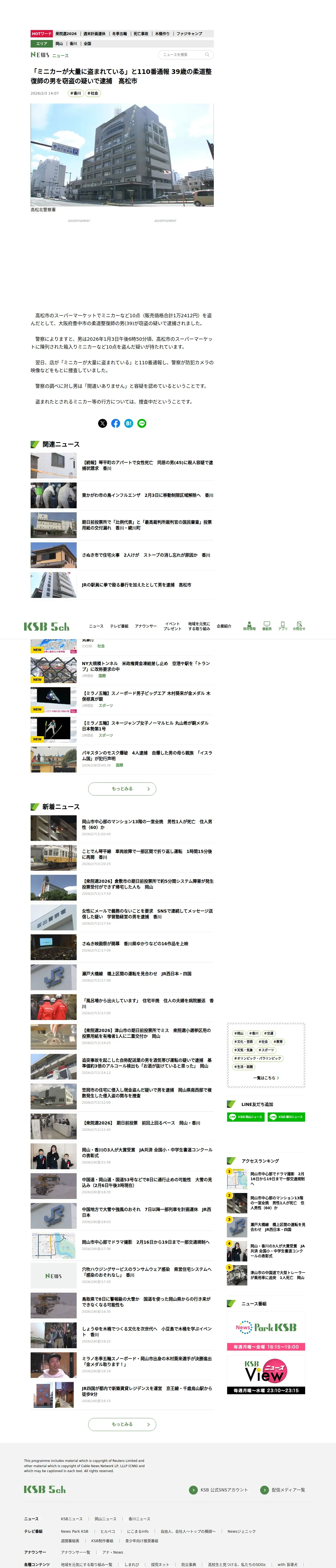Filter by 岡山 in the エリア row
Screen dimensions: 336x1568
[59, 44]
